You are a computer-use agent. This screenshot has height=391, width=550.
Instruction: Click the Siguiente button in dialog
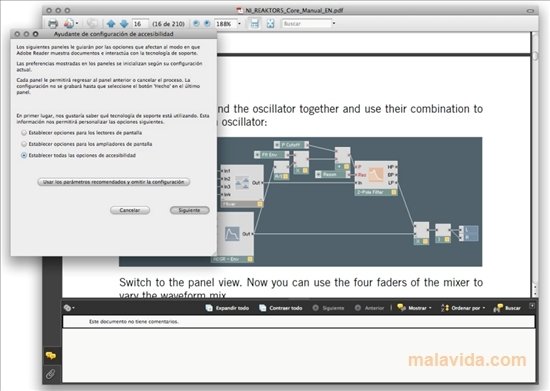[189, 210]
